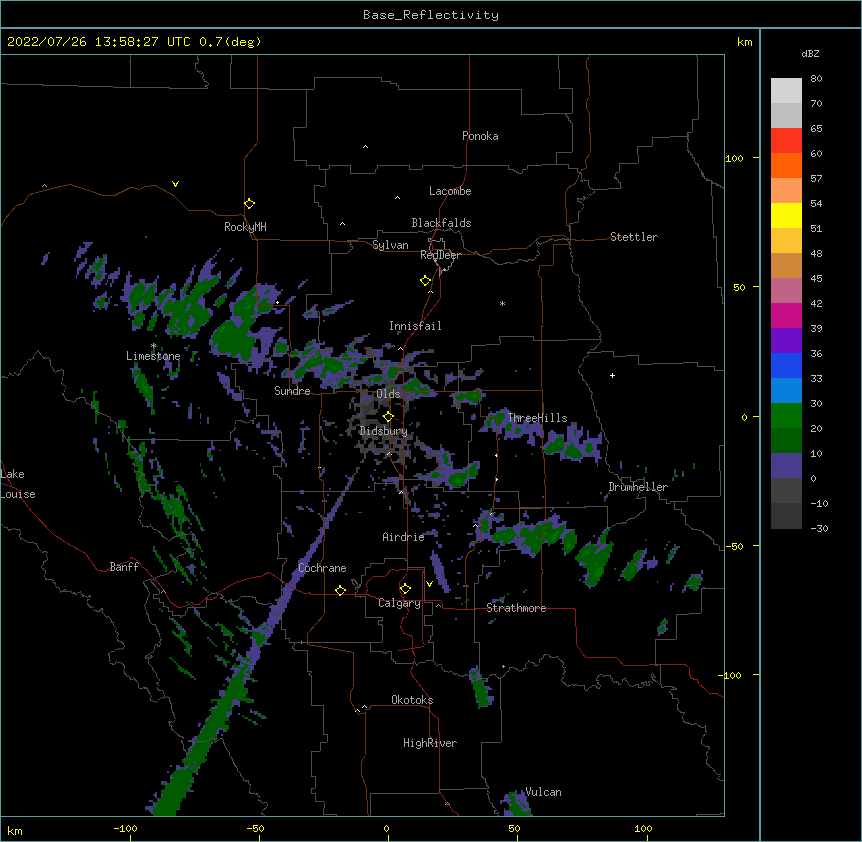Click the Sundre town label
862x842 pixels.
coord(292,391)
